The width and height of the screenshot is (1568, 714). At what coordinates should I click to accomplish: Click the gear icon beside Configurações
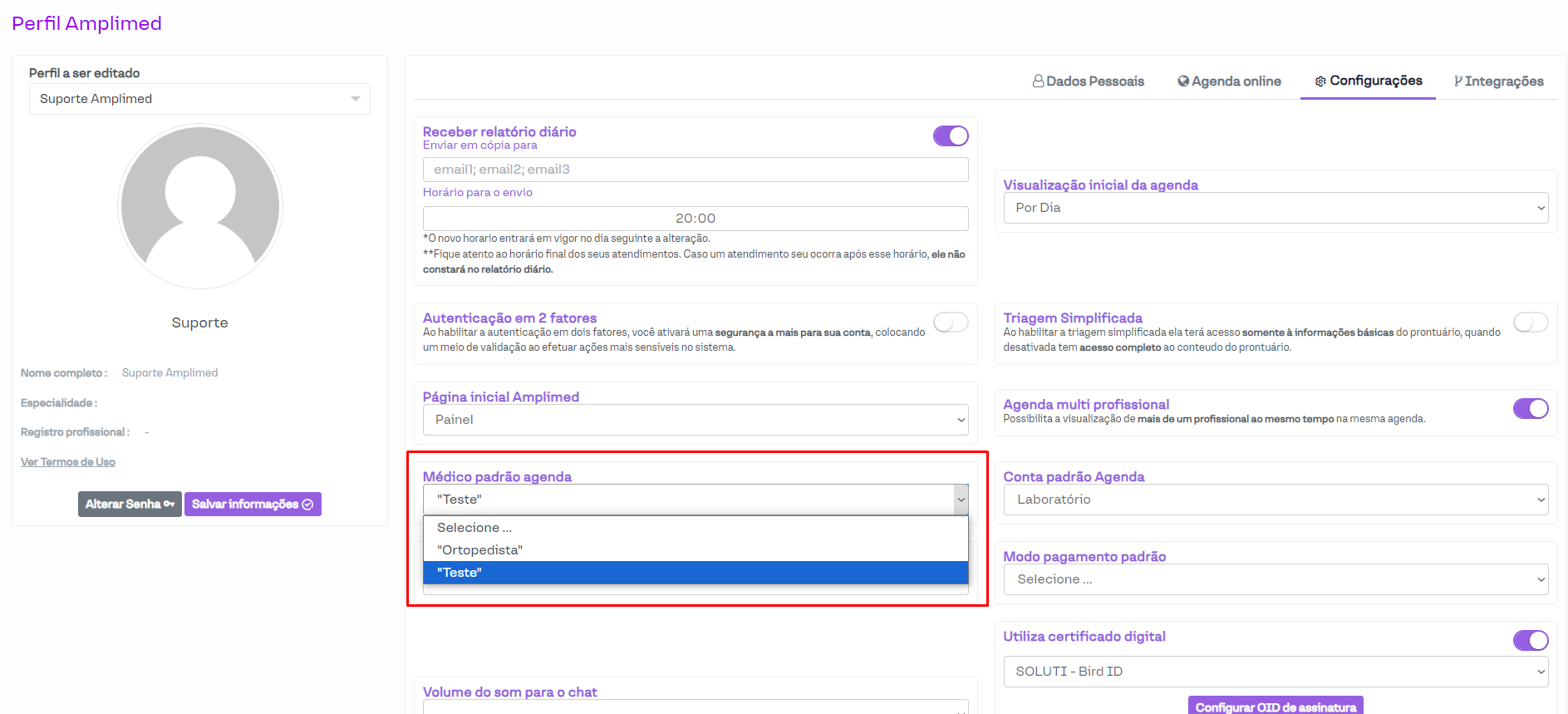pyautogui.click(x=1320, y=81)
